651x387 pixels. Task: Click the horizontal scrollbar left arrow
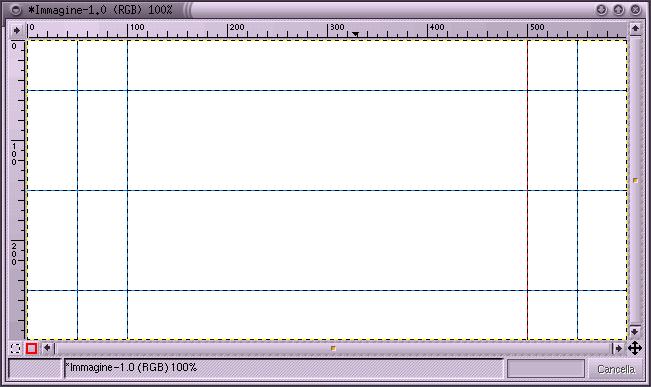(47, 348)
